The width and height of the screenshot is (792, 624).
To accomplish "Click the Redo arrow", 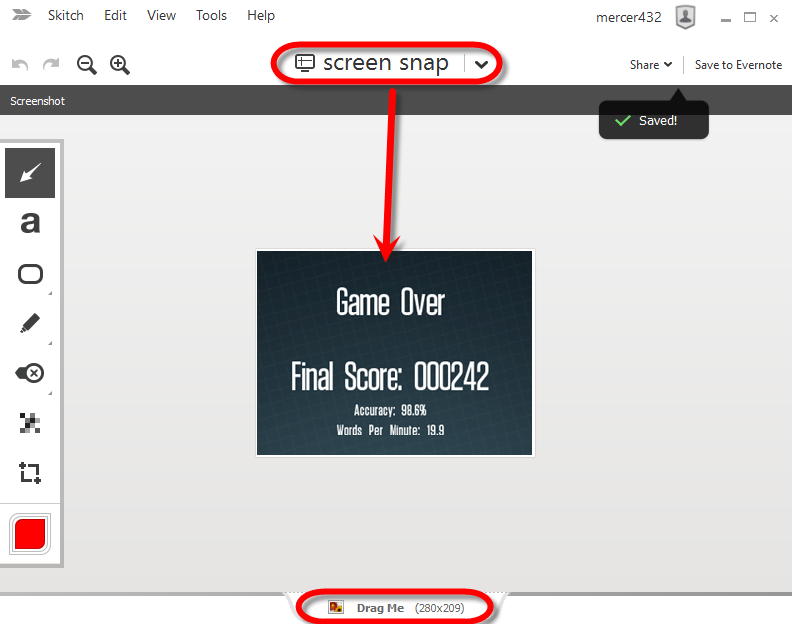I will click(51, 65).
